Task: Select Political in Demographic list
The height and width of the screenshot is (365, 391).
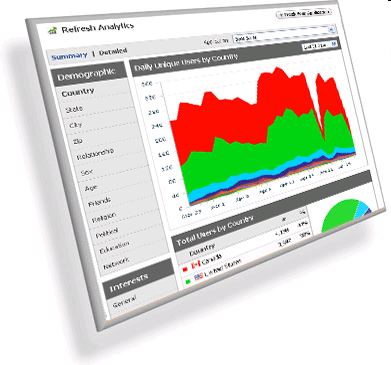Action: coord(107,233)
